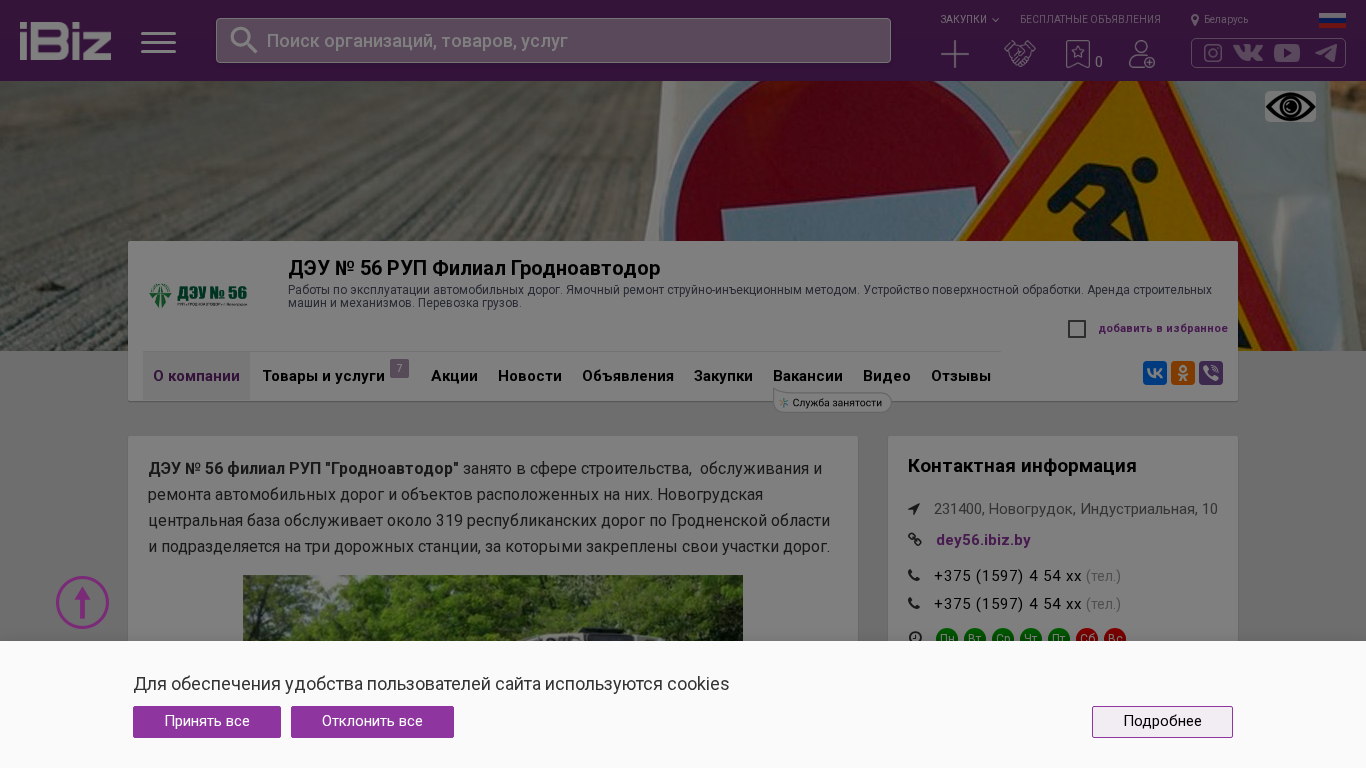Viewport: 1366px width, 768px height.
Task: Click the company title ДЭУ № 56 РУП
Action: (x=474, y=268)
